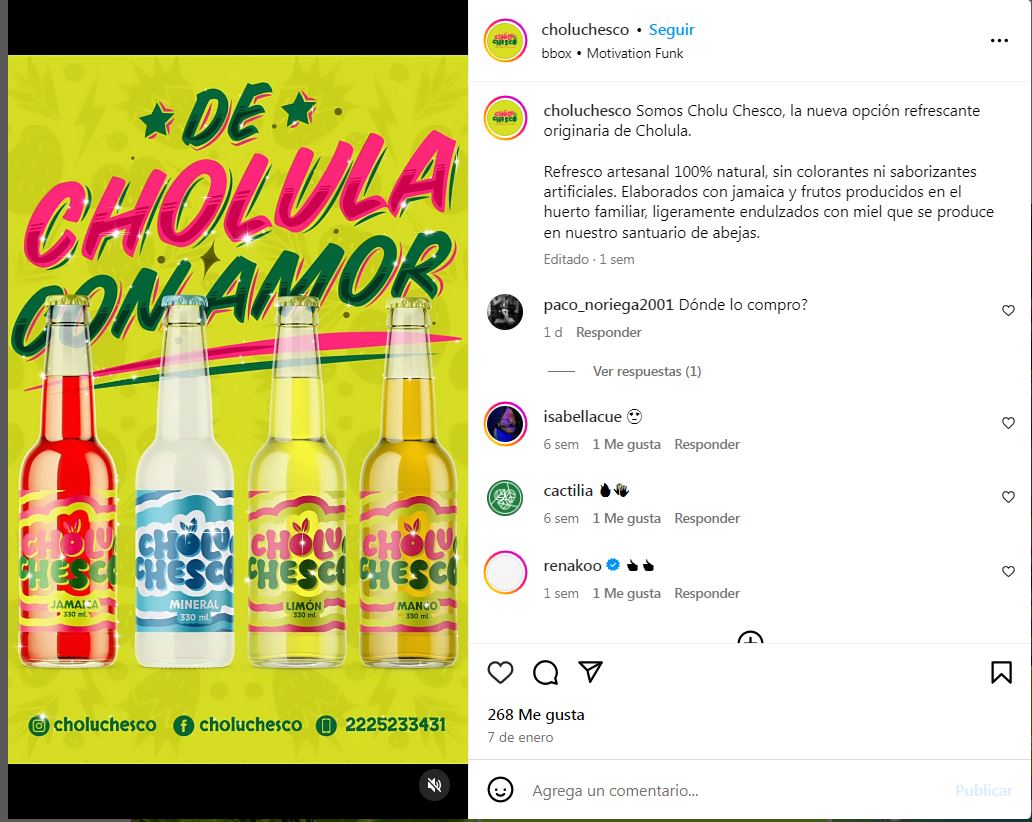Share post via paper plane icon
This screenshot has height=822, width=1032.
point(590,671)
